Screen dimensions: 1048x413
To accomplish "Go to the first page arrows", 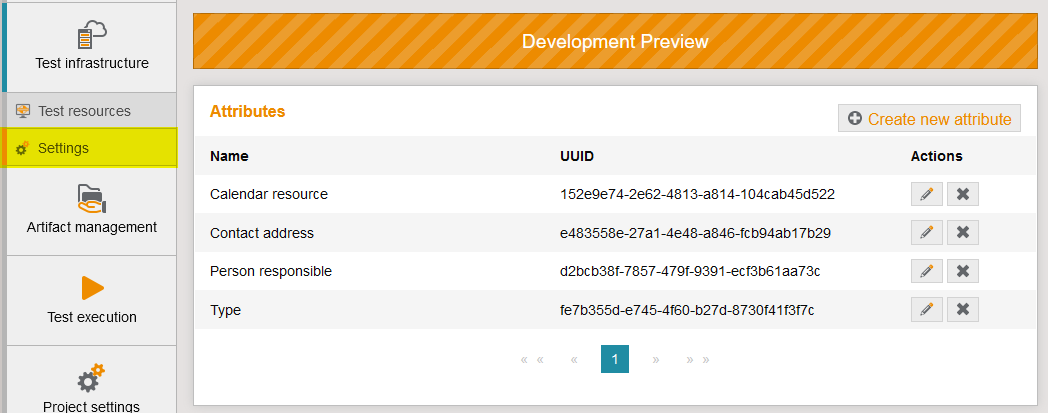I will (x=532, y=359).
